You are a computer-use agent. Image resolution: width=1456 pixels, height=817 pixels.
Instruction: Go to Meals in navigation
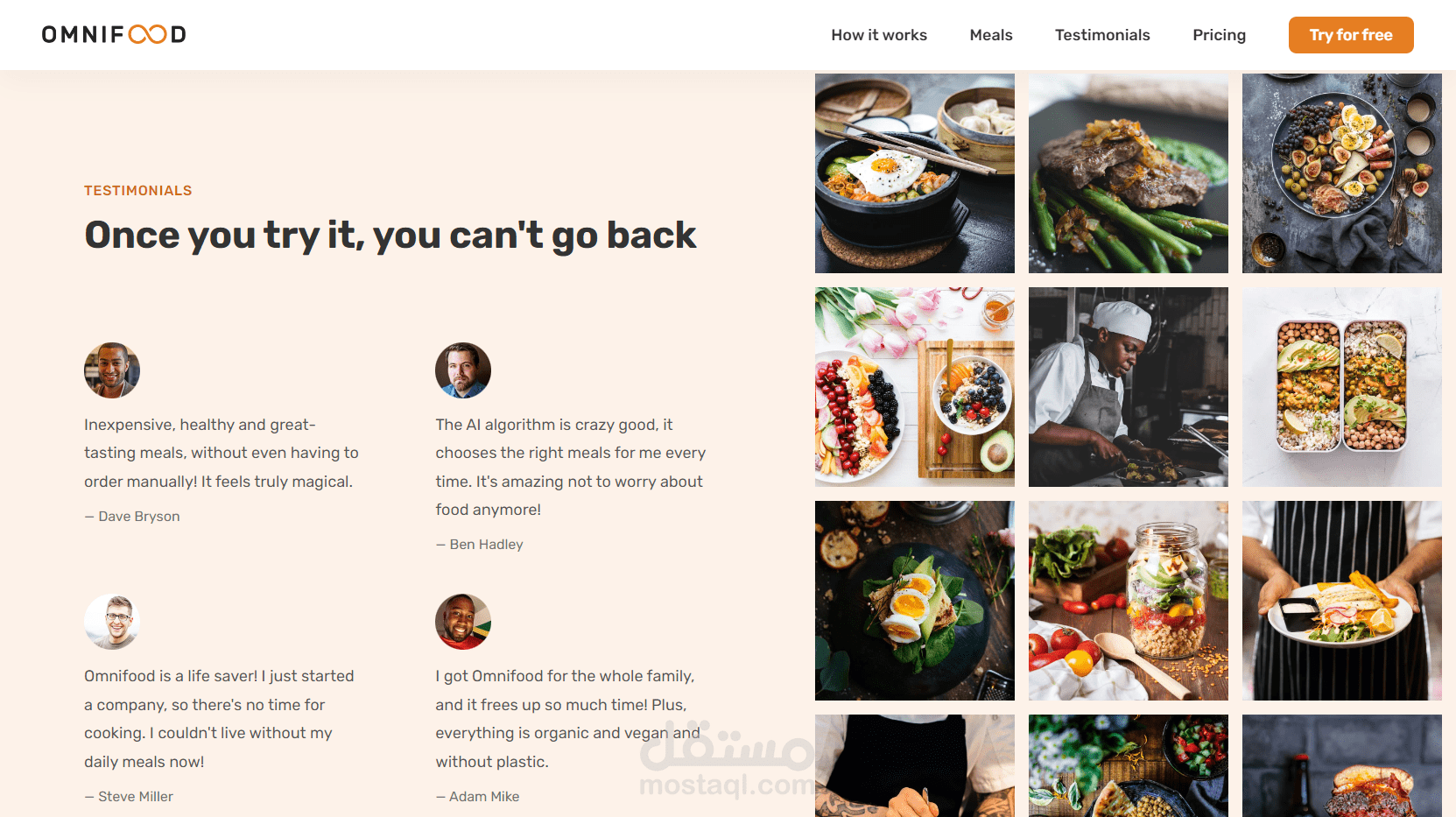(991, 35)
